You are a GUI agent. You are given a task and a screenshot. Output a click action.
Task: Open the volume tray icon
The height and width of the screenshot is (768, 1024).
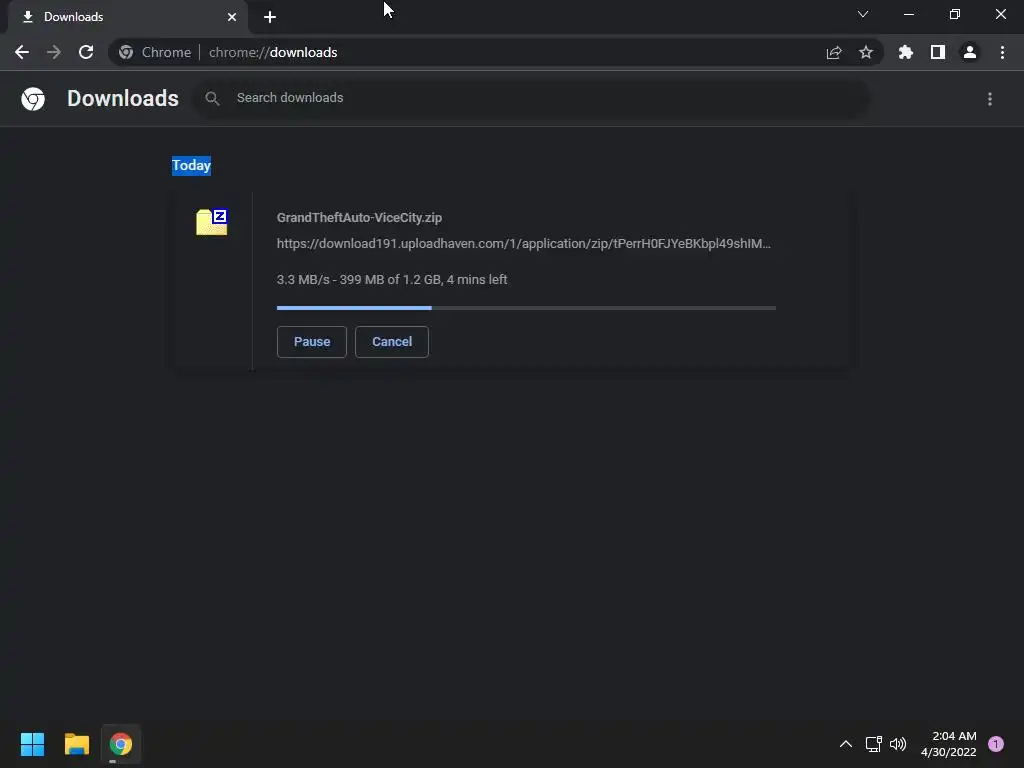coord(899,744)
